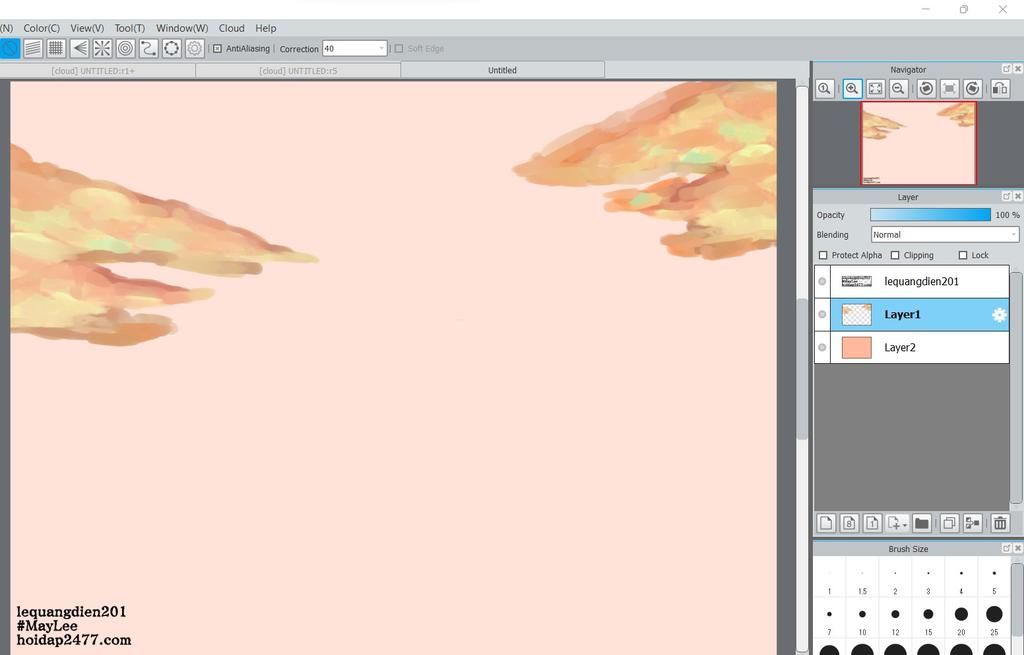Open Help menu
The width and height of the screenshot is (1024, 655).
(266, 28)
